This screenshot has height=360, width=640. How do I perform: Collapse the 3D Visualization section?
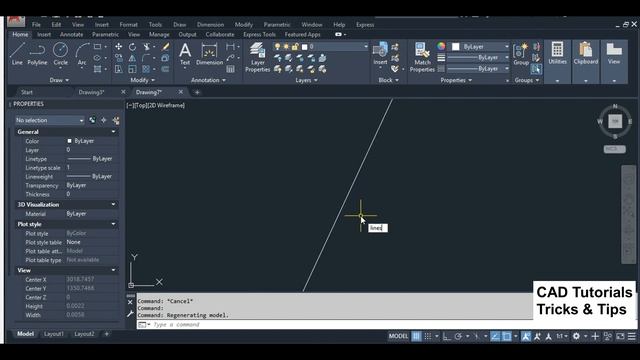click(x=113, y=204)
